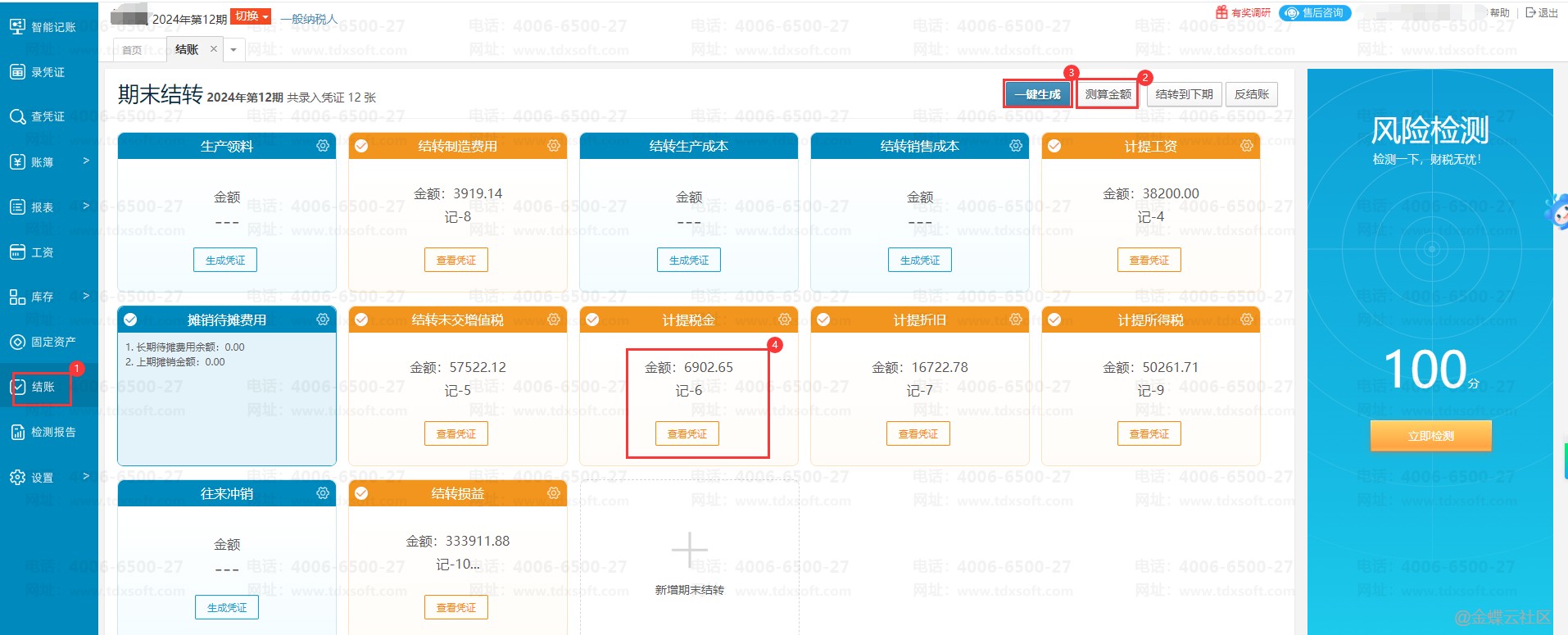1568x635 pixels.
Task: Open 售后咨询 support chat icon
Action: 1292,13
